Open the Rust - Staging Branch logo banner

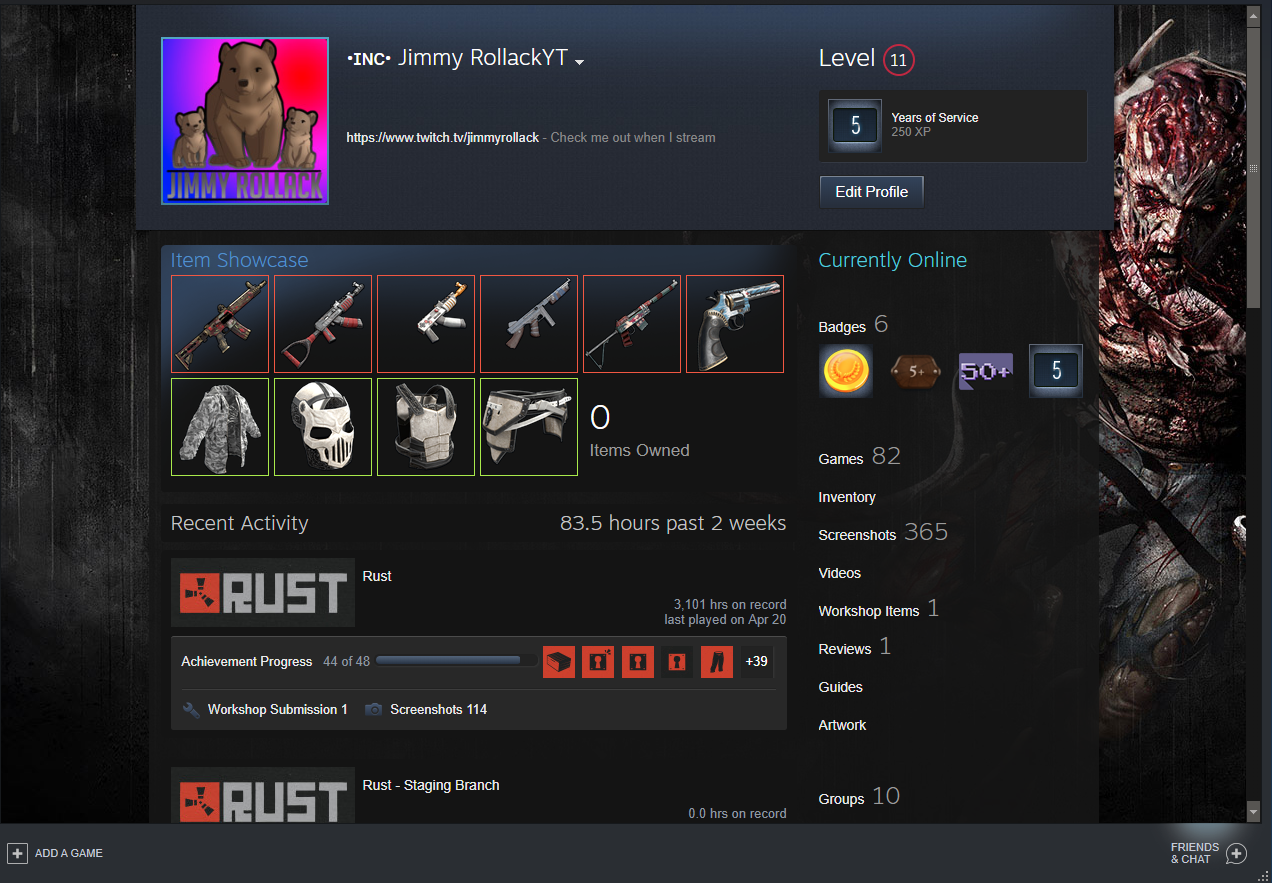pyautogui.click(x=263, y=796)
